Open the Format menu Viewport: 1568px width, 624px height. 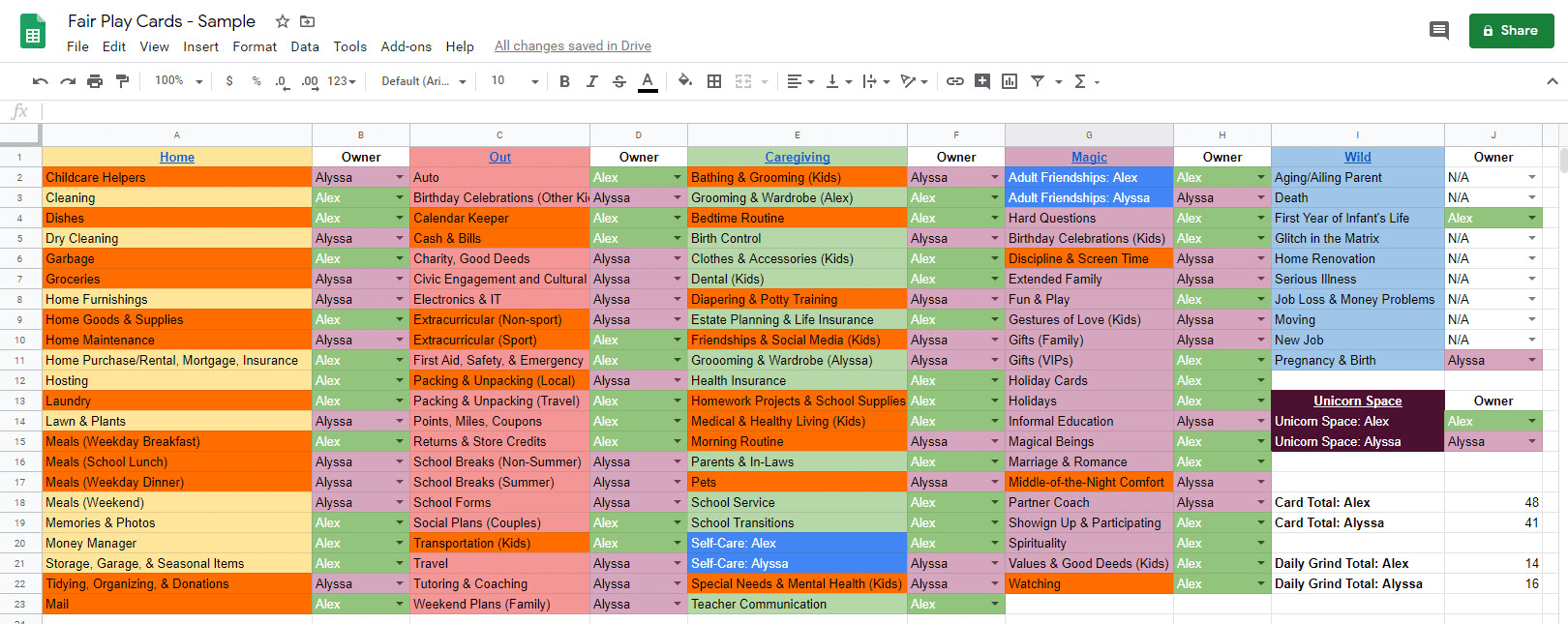(x=255, y=46)
